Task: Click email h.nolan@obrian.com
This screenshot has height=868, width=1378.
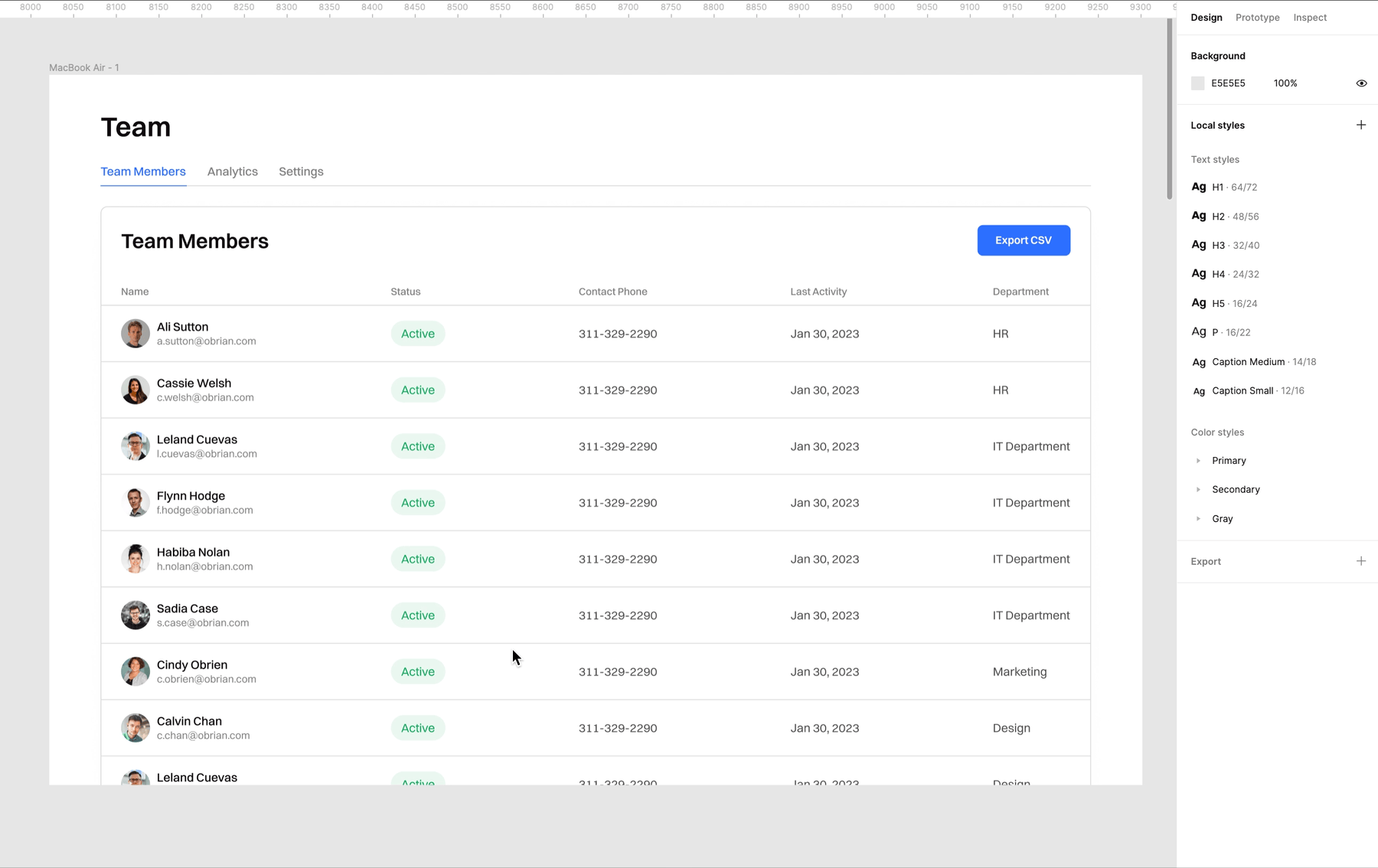Action: [x=205, y=566]
